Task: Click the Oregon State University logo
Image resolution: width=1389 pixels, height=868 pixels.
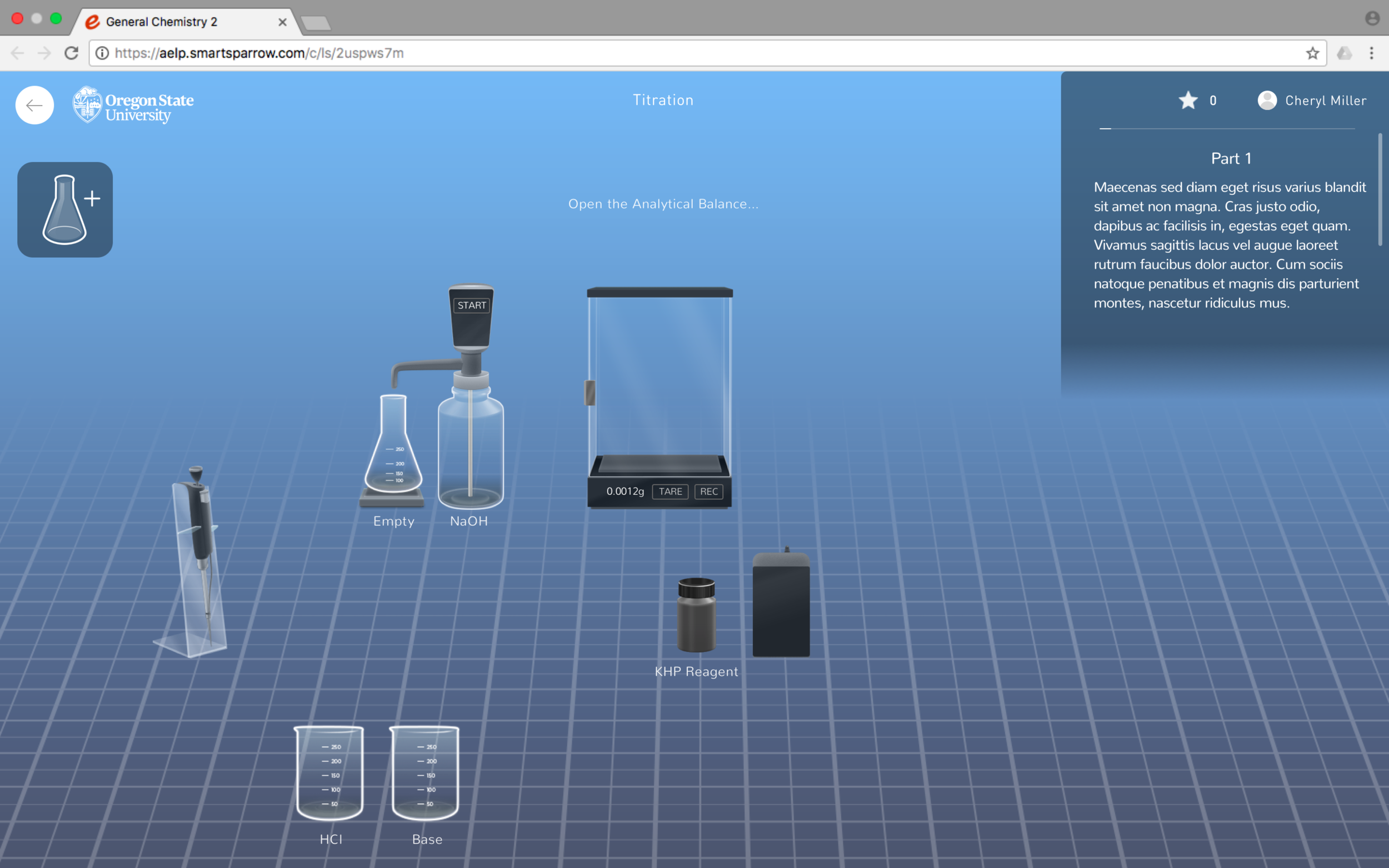Action: [x=133, y=105]
